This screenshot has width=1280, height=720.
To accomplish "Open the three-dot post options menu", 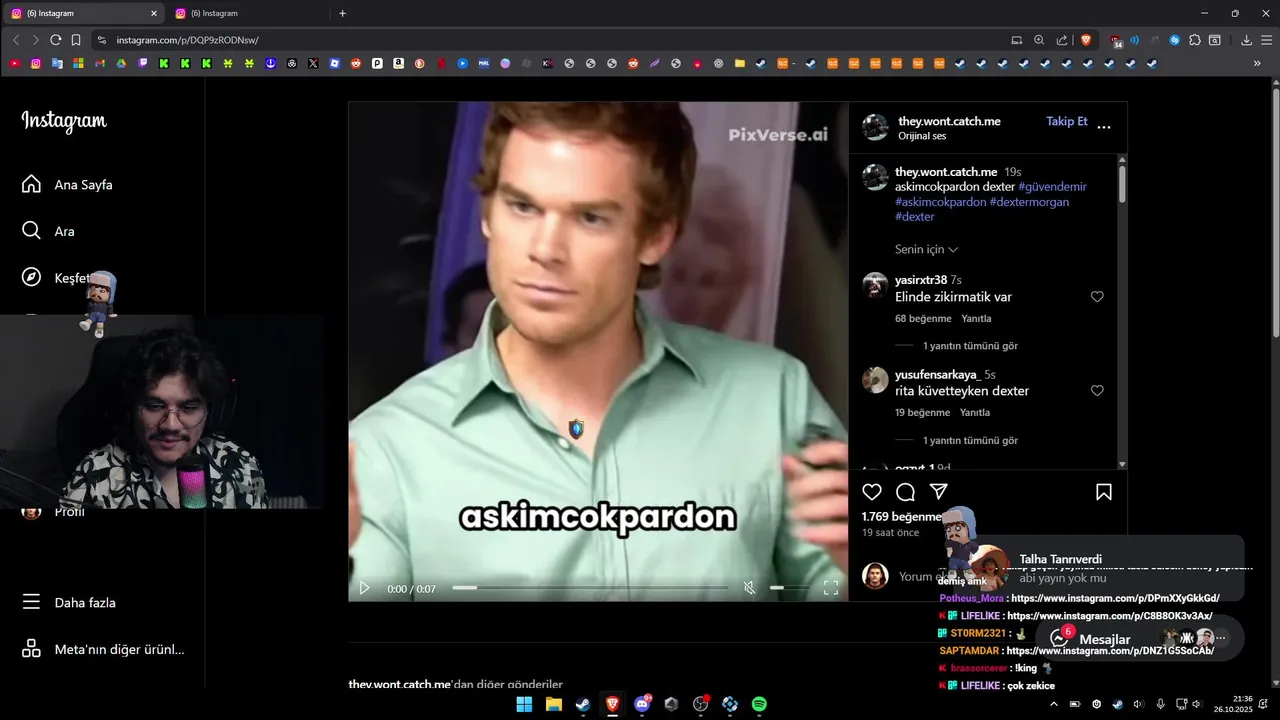I will [1104, 127].
